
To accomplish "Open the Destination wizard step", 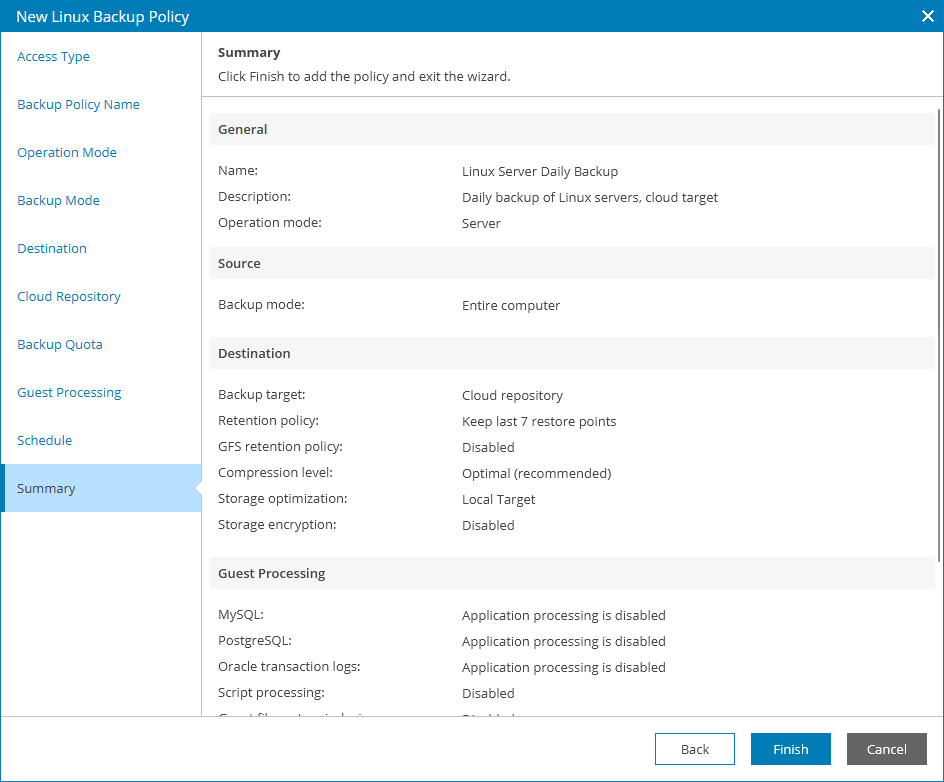I will 52,249.
